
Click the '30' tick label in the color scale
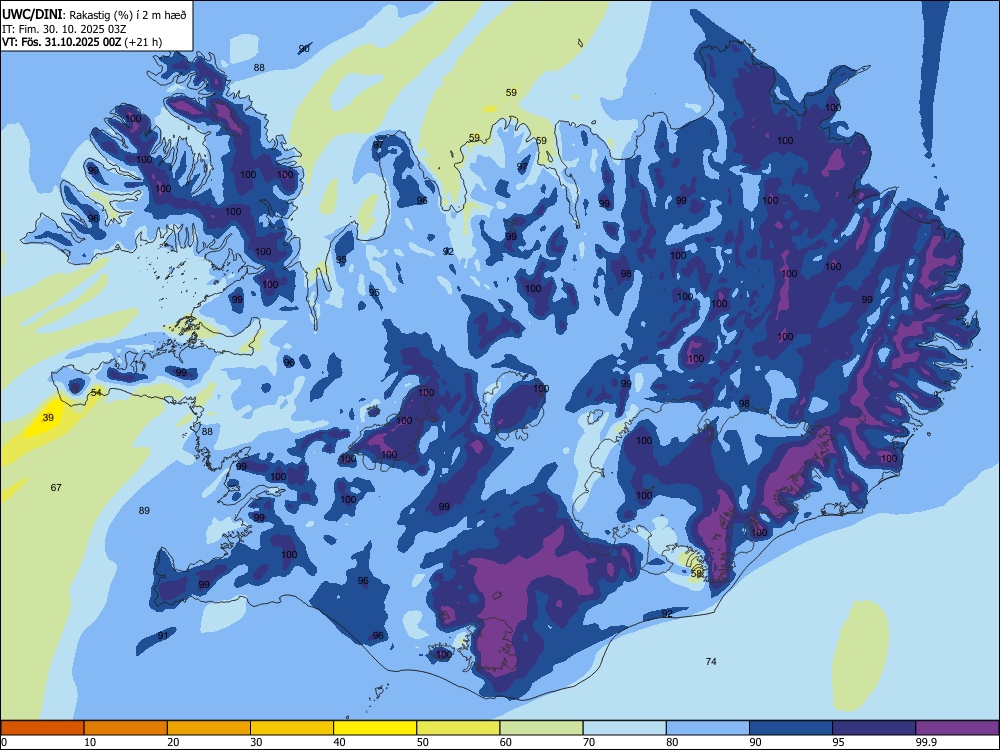[x=256, y=742]
